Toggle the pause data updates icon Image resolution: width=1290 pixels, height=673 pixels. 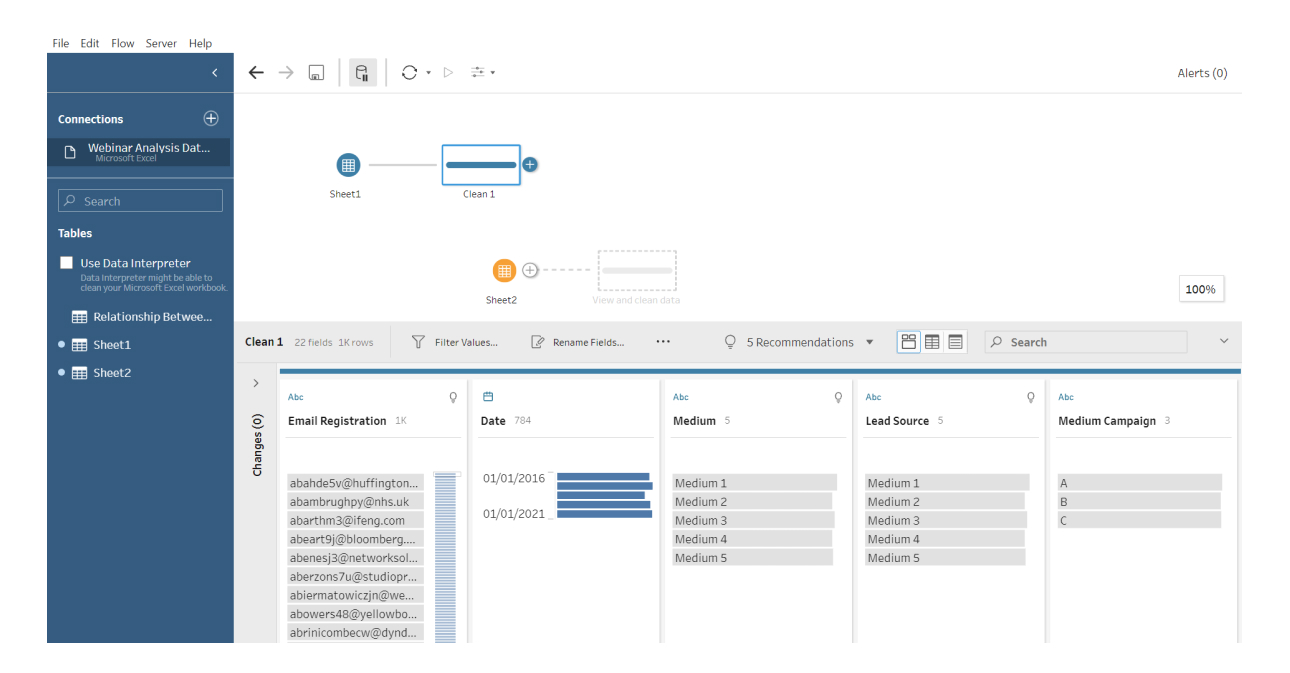(363, 73)
